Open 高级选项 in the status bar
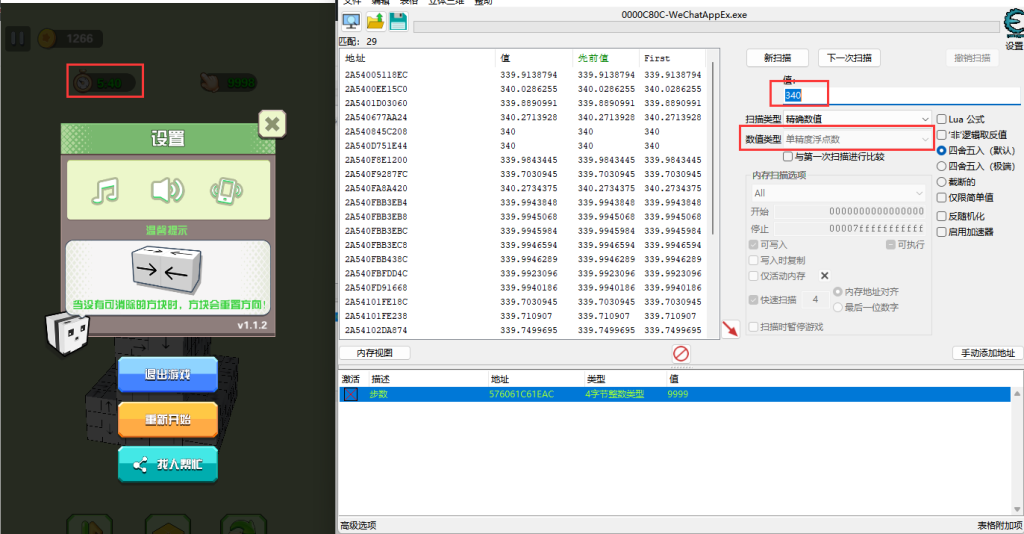The height and width of the screenshot is (534, 1024). pyautogui.click(x=358, y=526)
